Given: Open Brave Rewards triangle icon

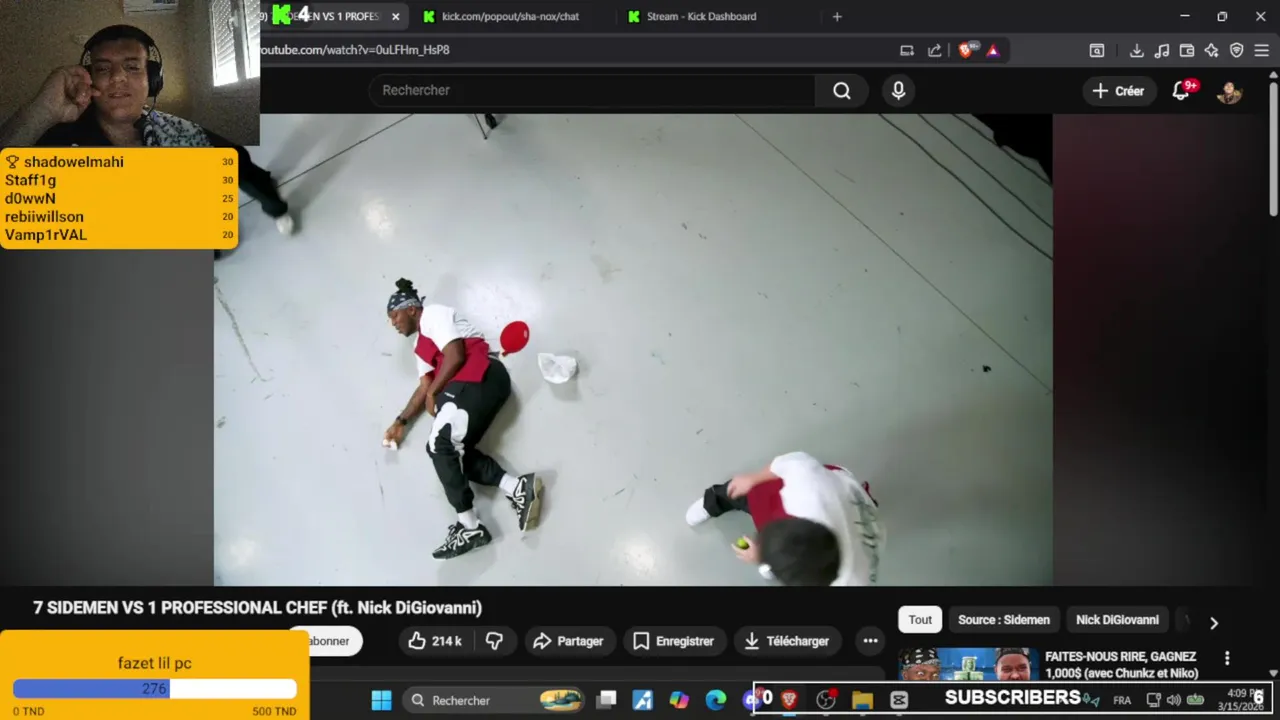Looking at the screenshot, I should coord(992,51).
